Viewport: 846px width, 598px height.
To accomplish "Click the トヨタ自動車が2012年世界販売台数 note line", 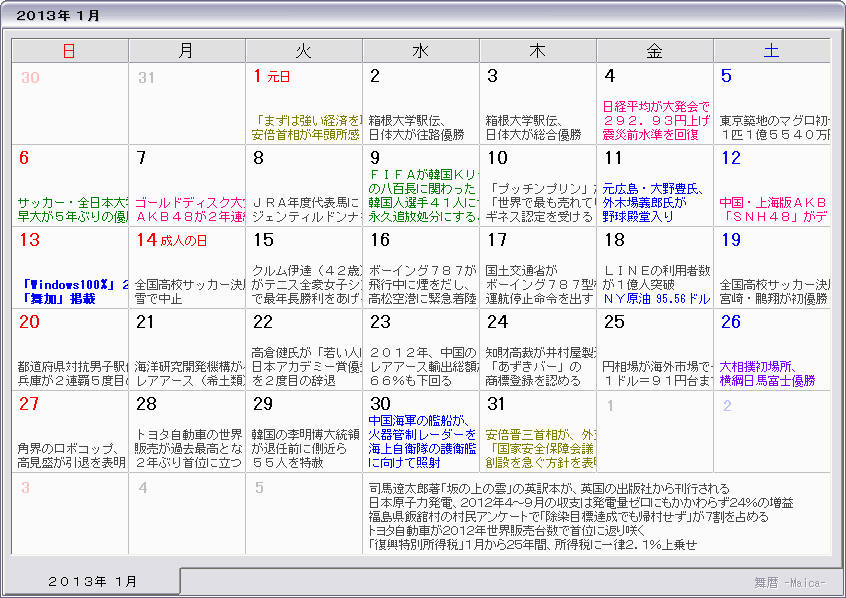I will (507, 531).
